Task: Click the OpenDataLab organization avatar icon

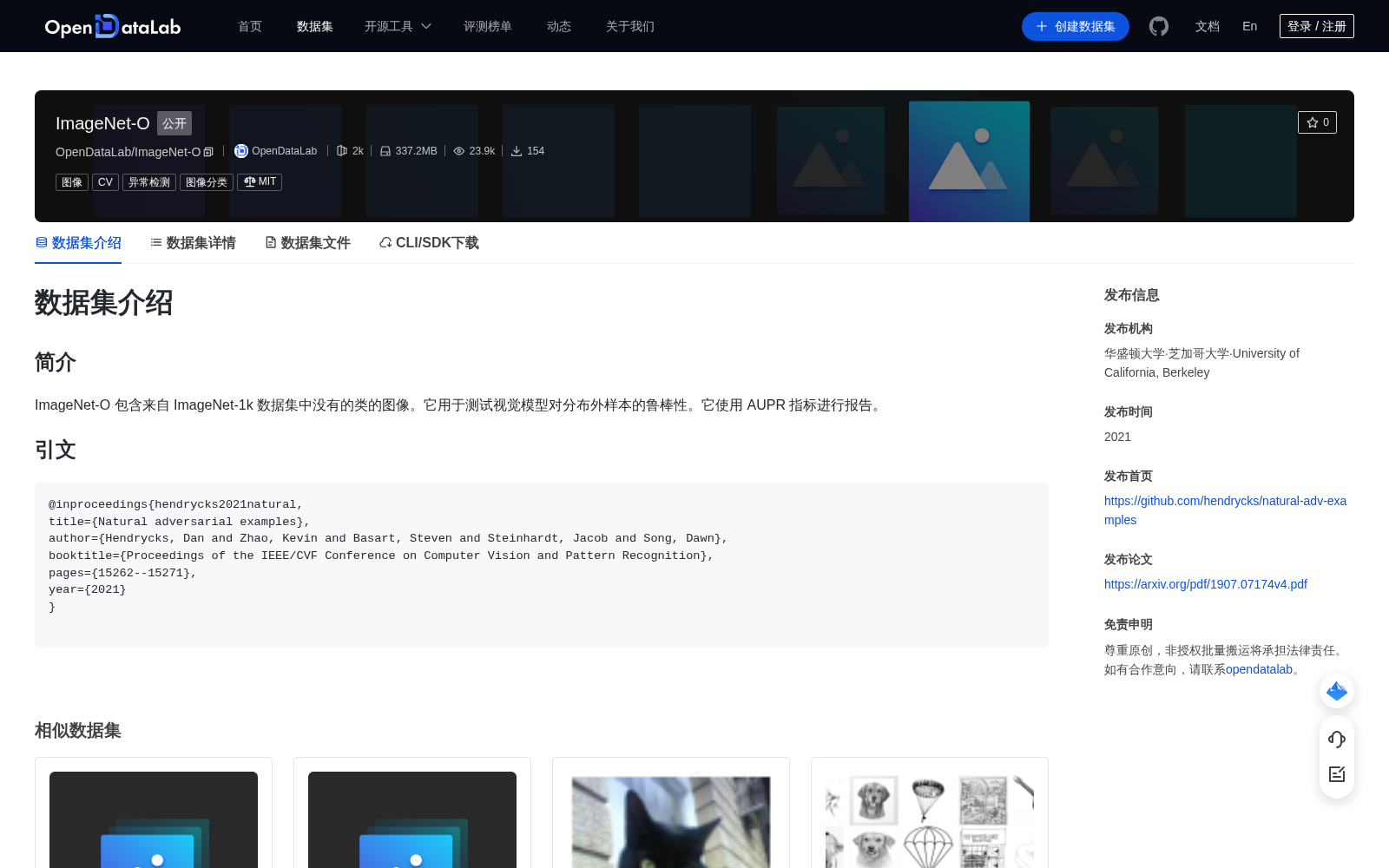Action: pos(241,151)
